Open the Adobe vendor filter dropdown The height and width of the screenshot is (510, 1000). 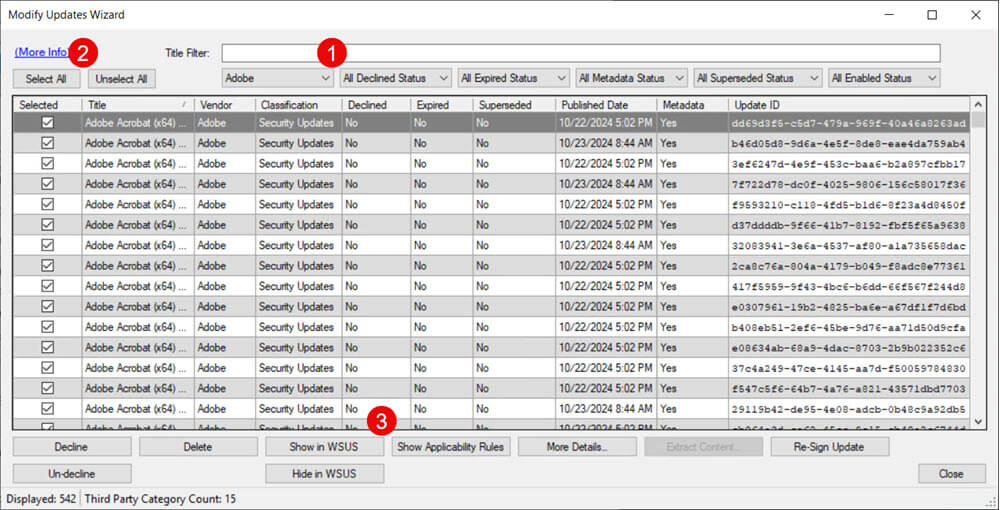(x=277, y=78)
